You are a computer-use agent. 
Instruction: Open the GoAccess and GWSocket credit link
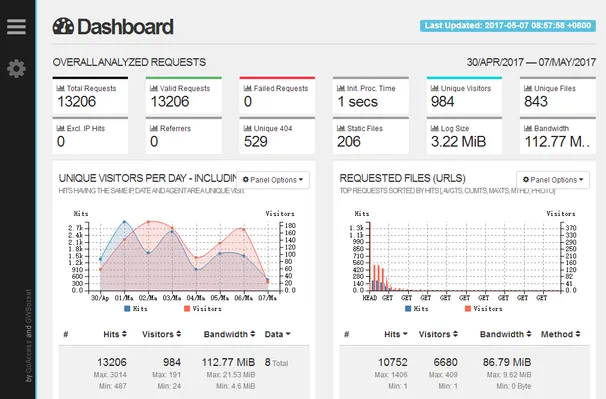(x=29, y=336)
